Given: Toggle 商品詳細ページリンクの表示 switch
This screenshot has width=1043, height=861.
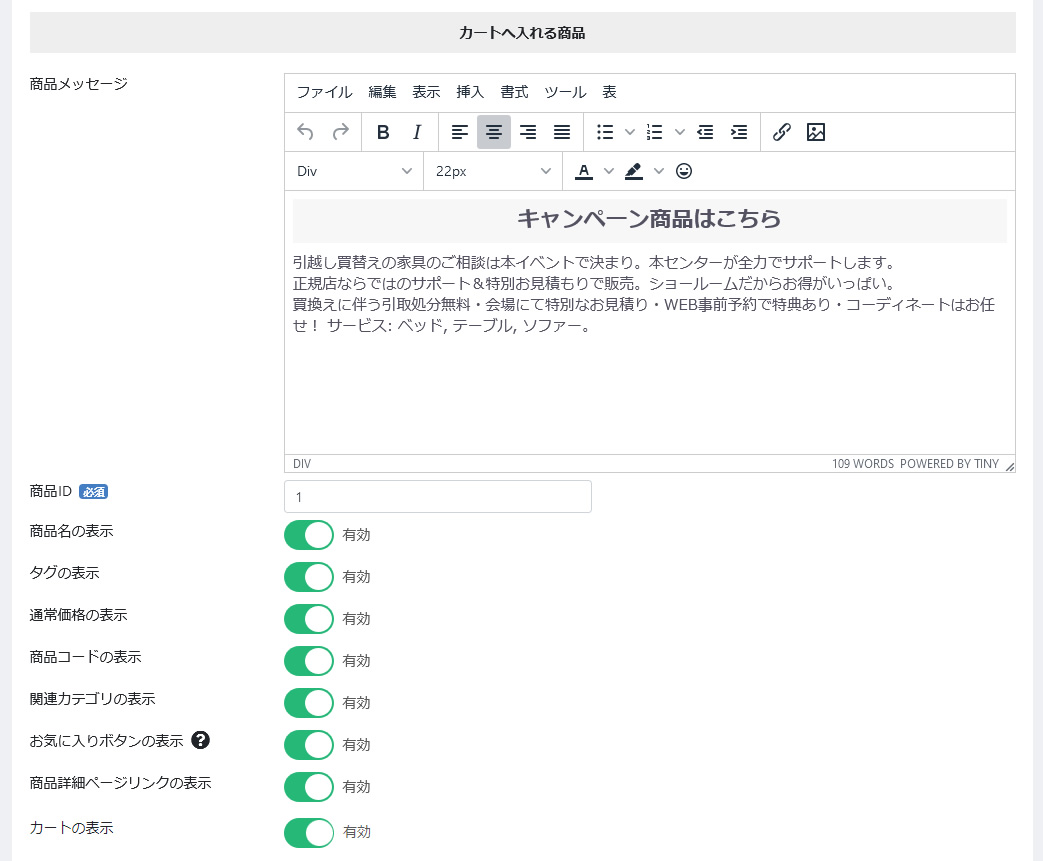Looking at the screenshot, I should coord(309,786).
